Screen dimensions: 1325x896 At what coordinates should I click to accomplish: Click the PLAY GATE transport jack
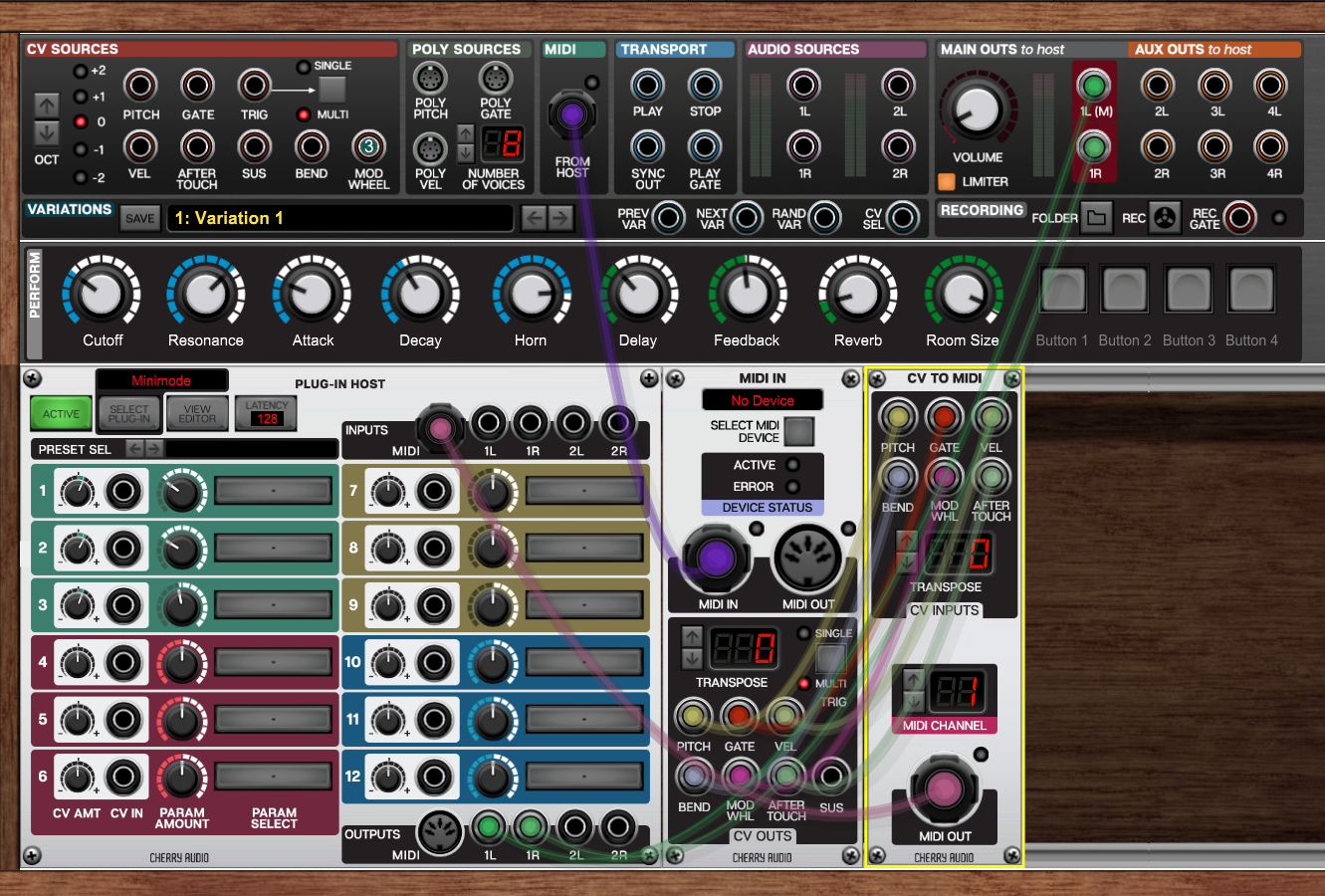pos(705,147)
